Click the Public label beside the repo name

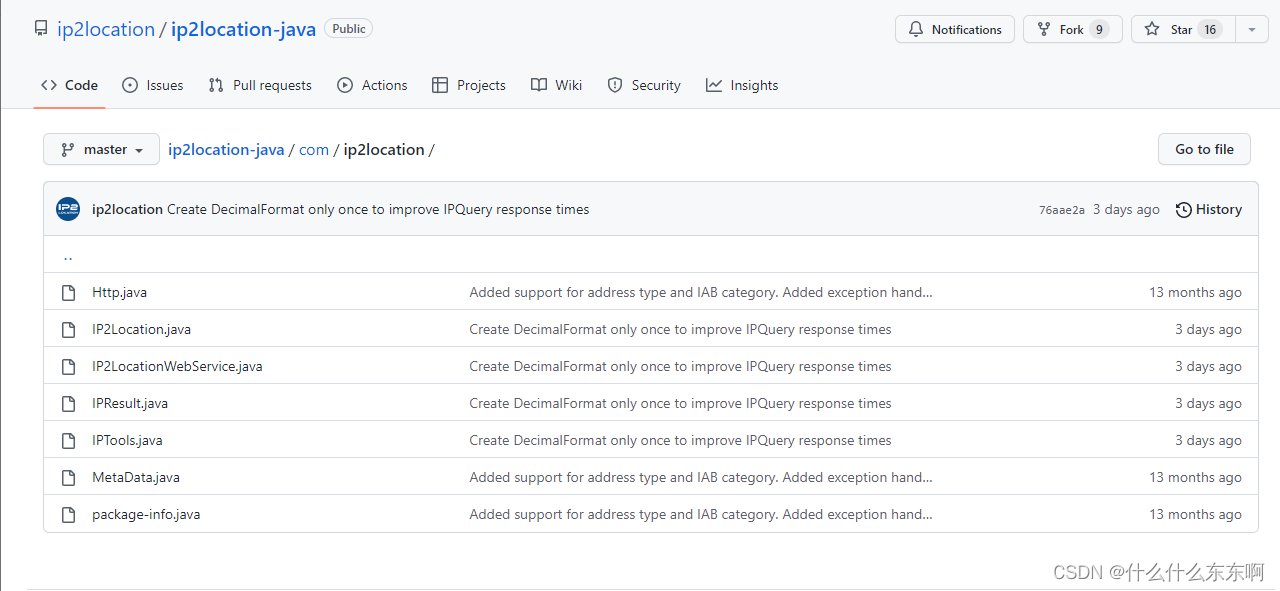tap(348, 29)
